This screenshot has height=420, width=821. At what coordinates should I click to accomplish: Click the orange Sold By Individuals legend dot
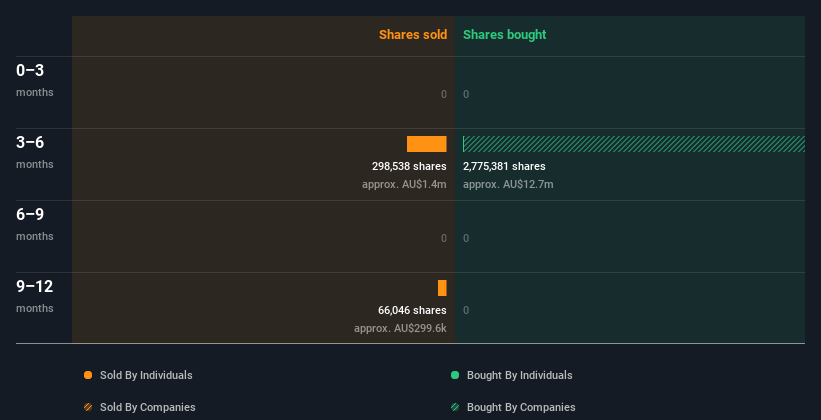pyautogui.click(x=88, y=375)
